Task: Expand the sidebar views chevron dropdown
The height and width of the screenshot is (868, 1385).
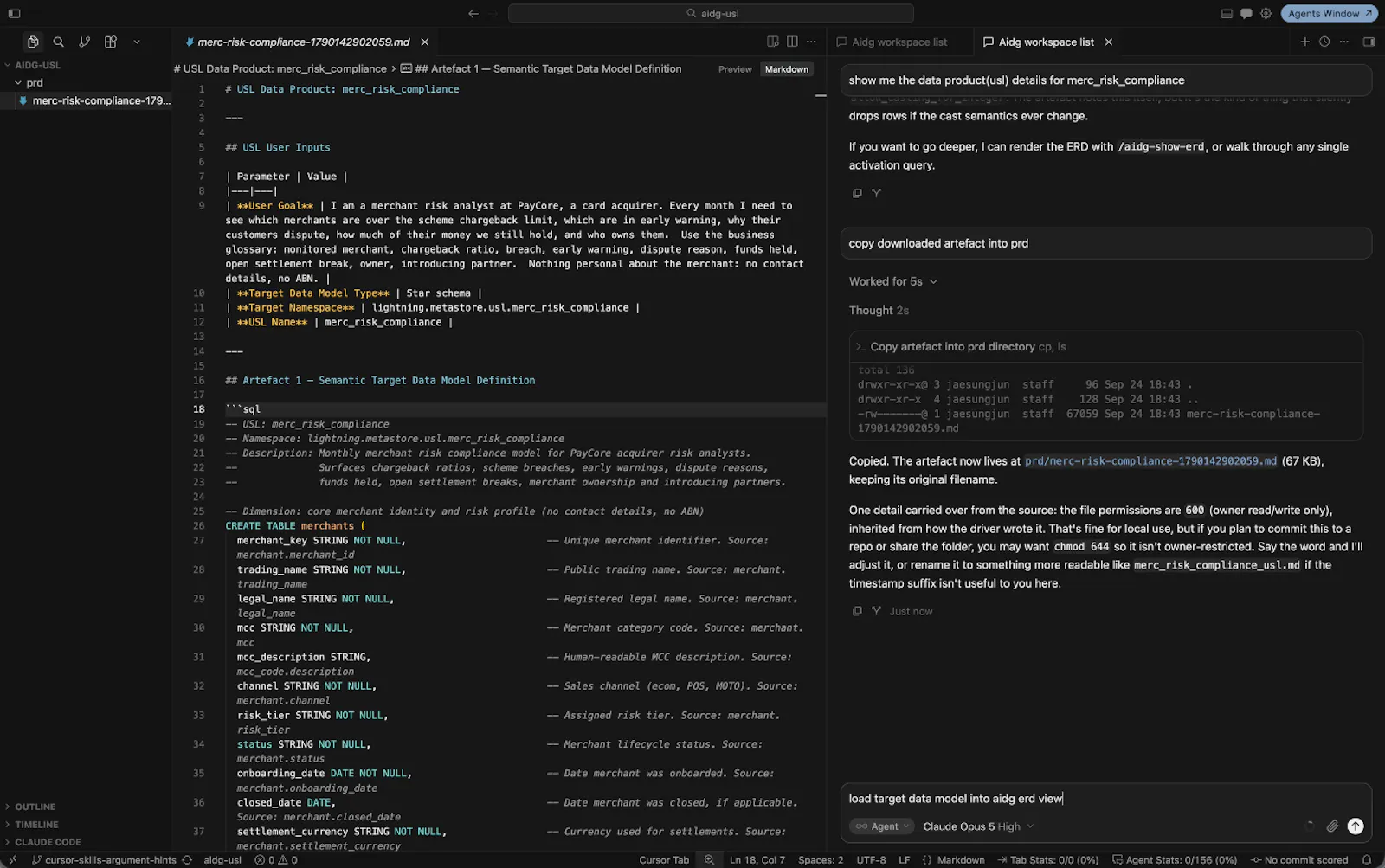Action: [137, 42]
